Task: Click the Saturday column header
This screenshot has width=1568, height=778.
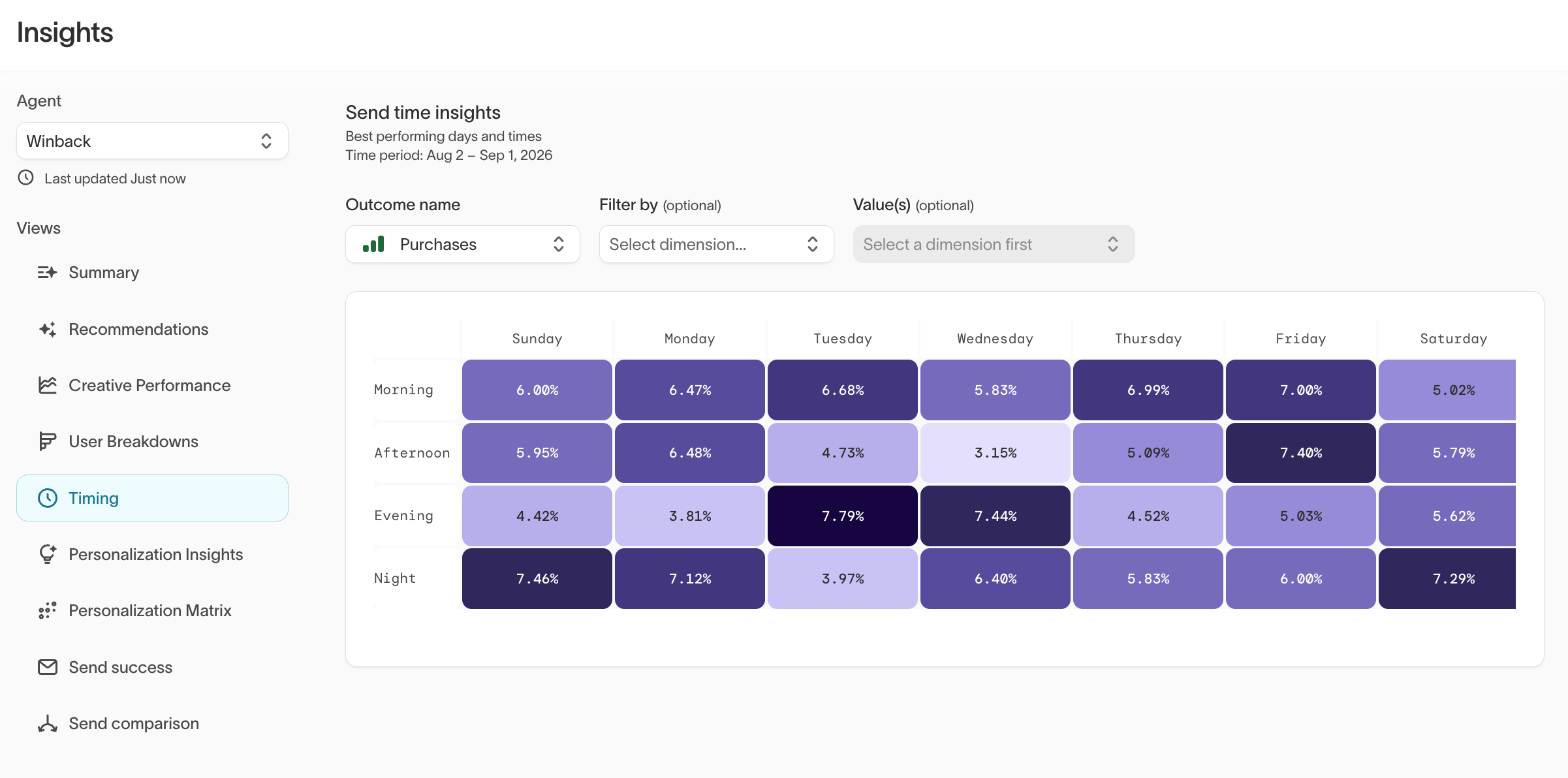Action: (1453, 339)
